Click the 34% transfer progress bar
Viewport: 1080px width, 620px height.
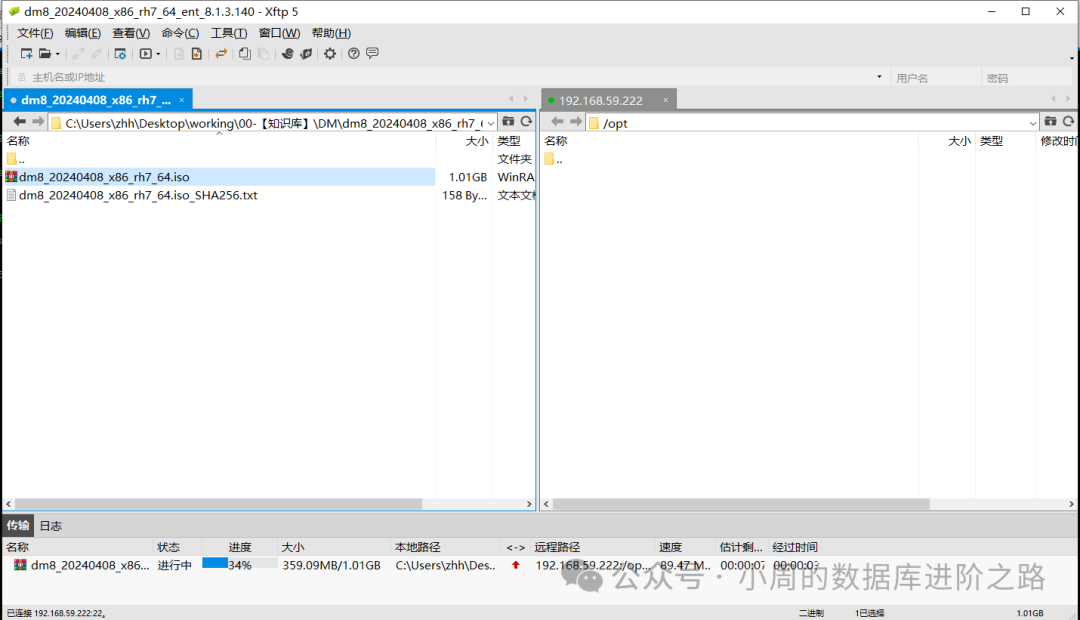click(240, 564)
